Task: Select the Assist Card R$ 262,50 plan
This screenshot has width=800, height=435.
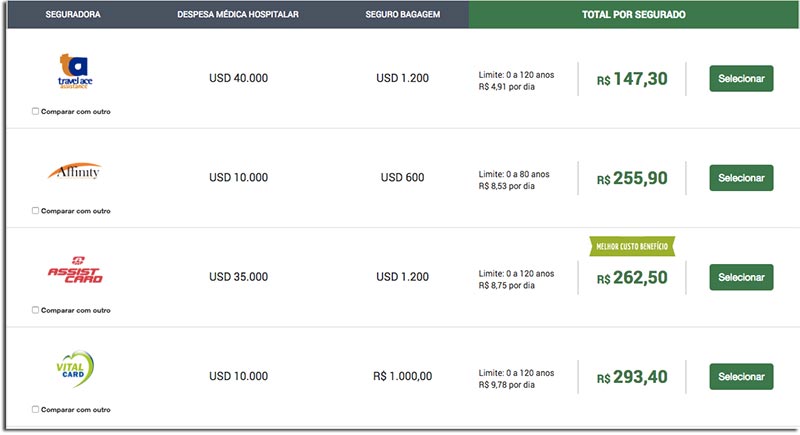Action: click(x=741, y=277)
